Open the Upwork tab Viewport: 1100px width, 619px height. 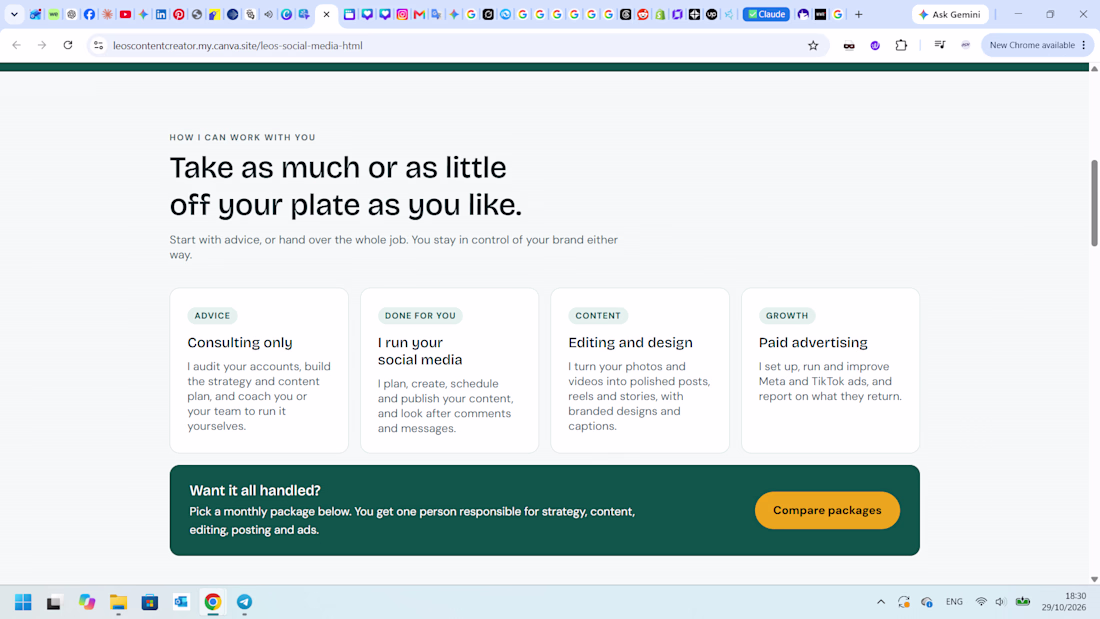coord(711,14)
